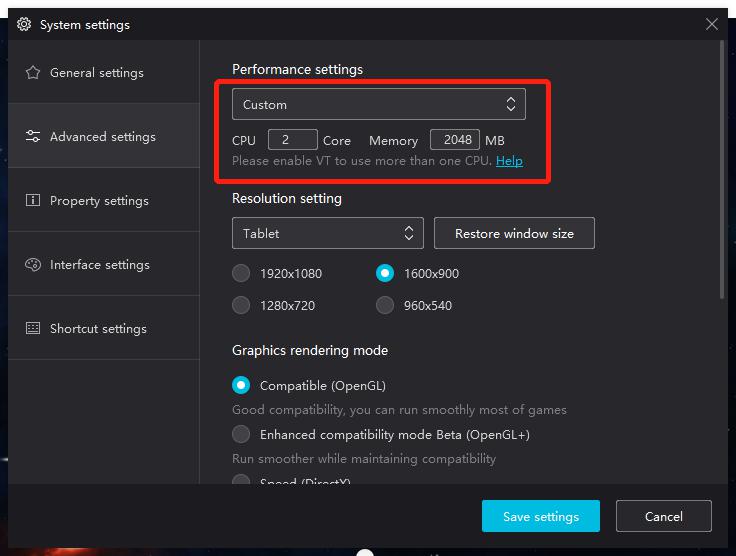The height and width of the screenshot is (556, 736).
Task: Choose the 960x540 resolution
Action: (x=385, y=305)
